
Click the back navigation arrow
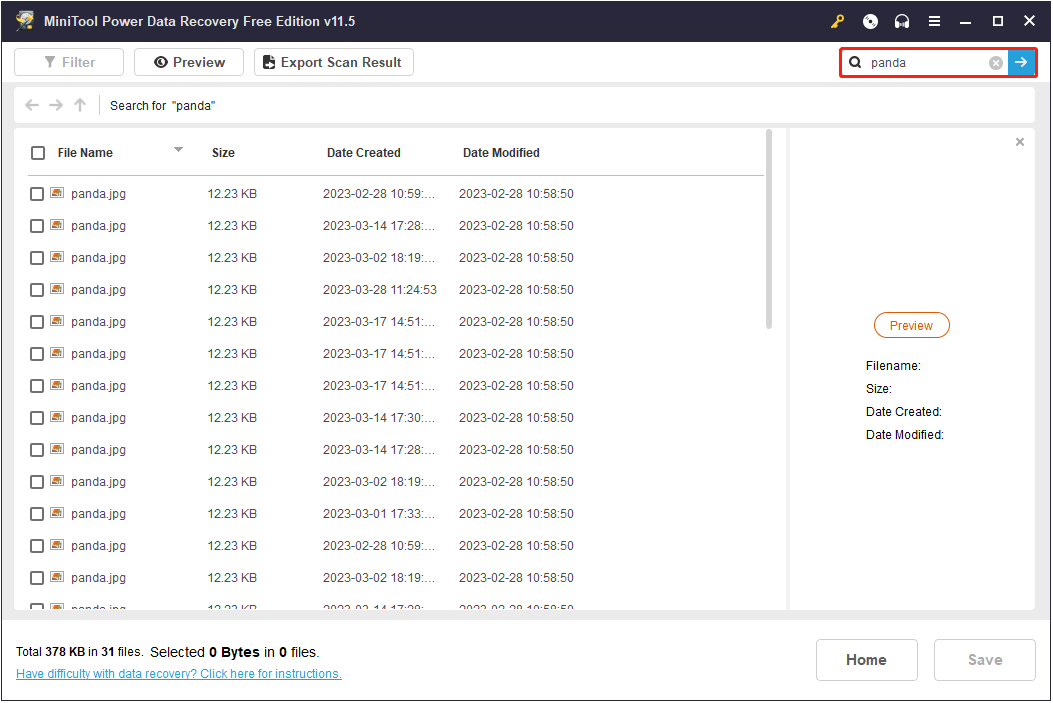pyautogui.click(x=31, y=104)
